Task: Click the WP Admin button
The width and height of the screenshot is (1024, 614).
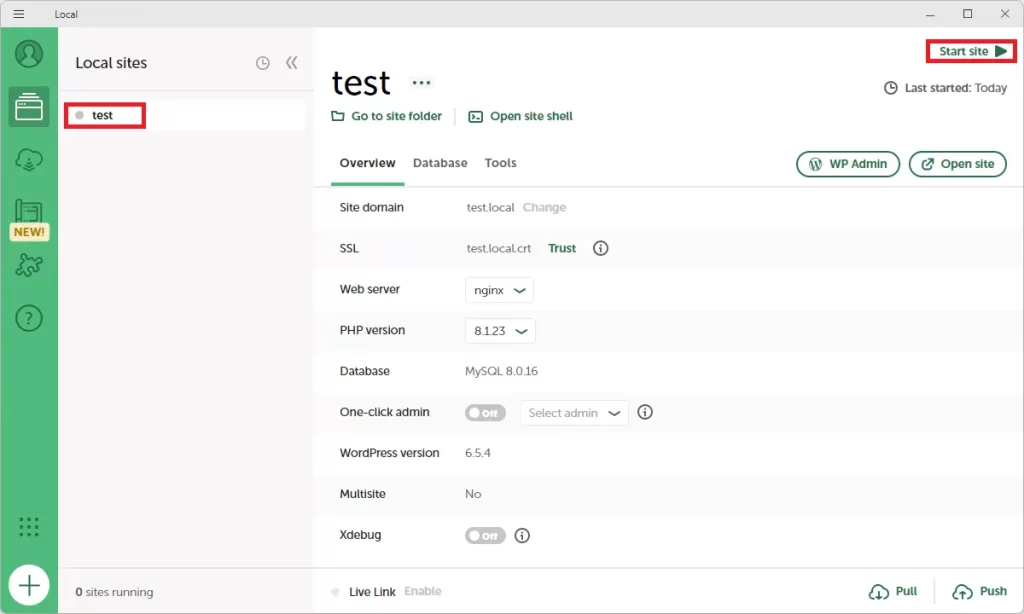Action: click(x=848, y=164)
